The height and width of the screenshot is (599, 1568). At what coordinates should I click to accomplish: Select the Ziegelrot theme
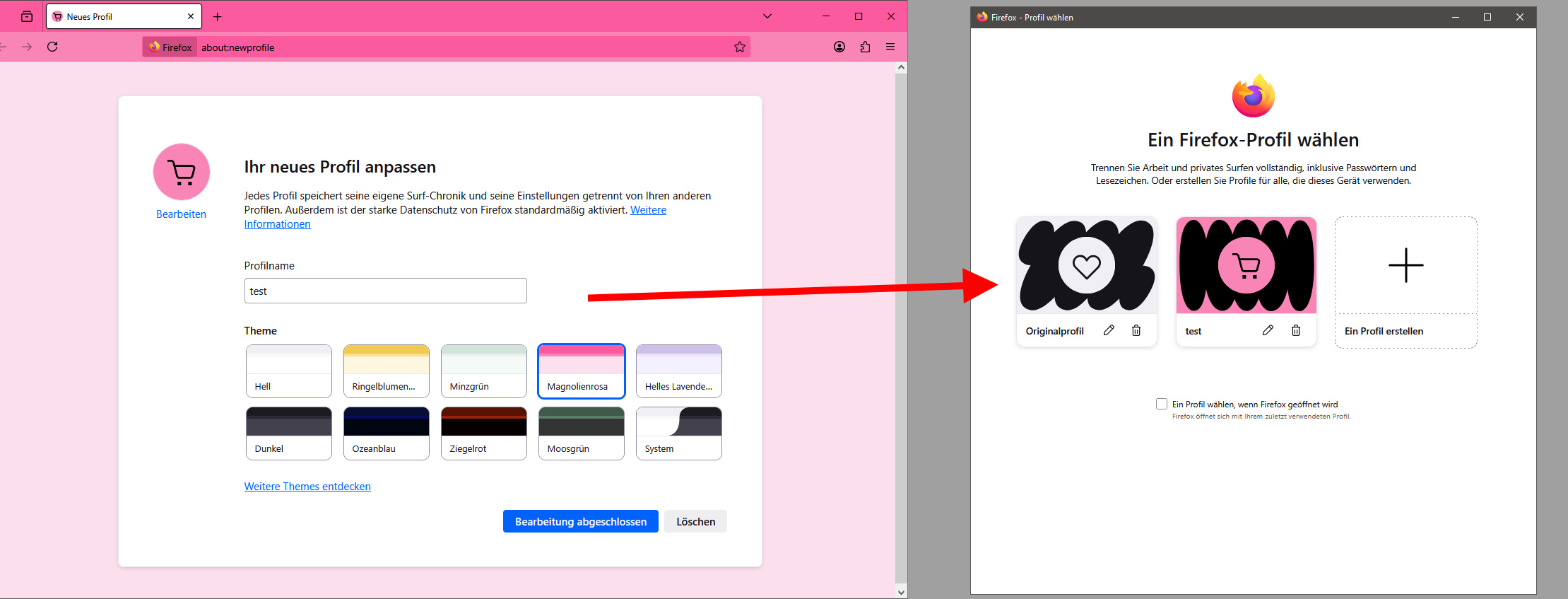tap(484, 434)
